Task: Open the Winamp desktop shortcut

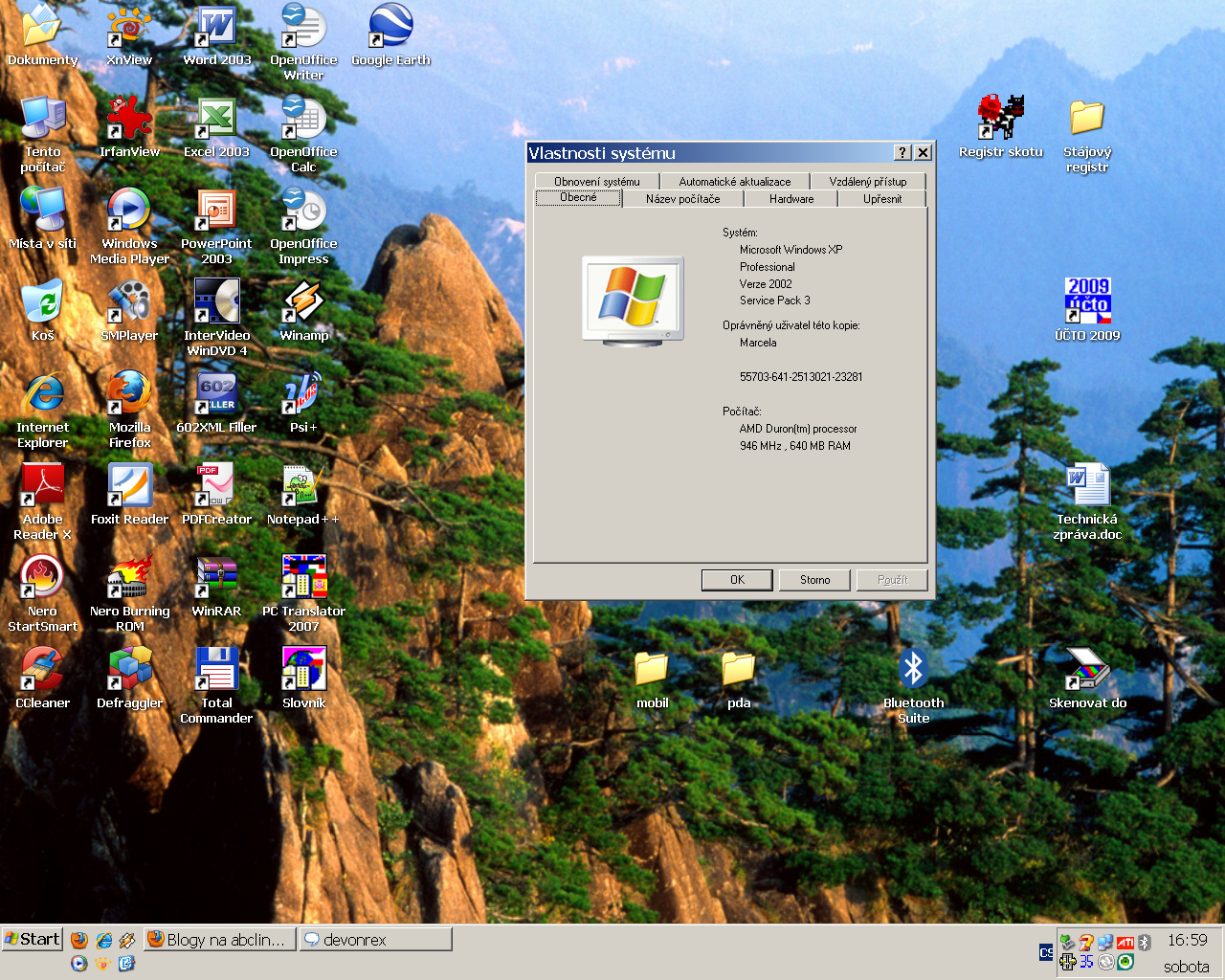Action: click(303, 311)
